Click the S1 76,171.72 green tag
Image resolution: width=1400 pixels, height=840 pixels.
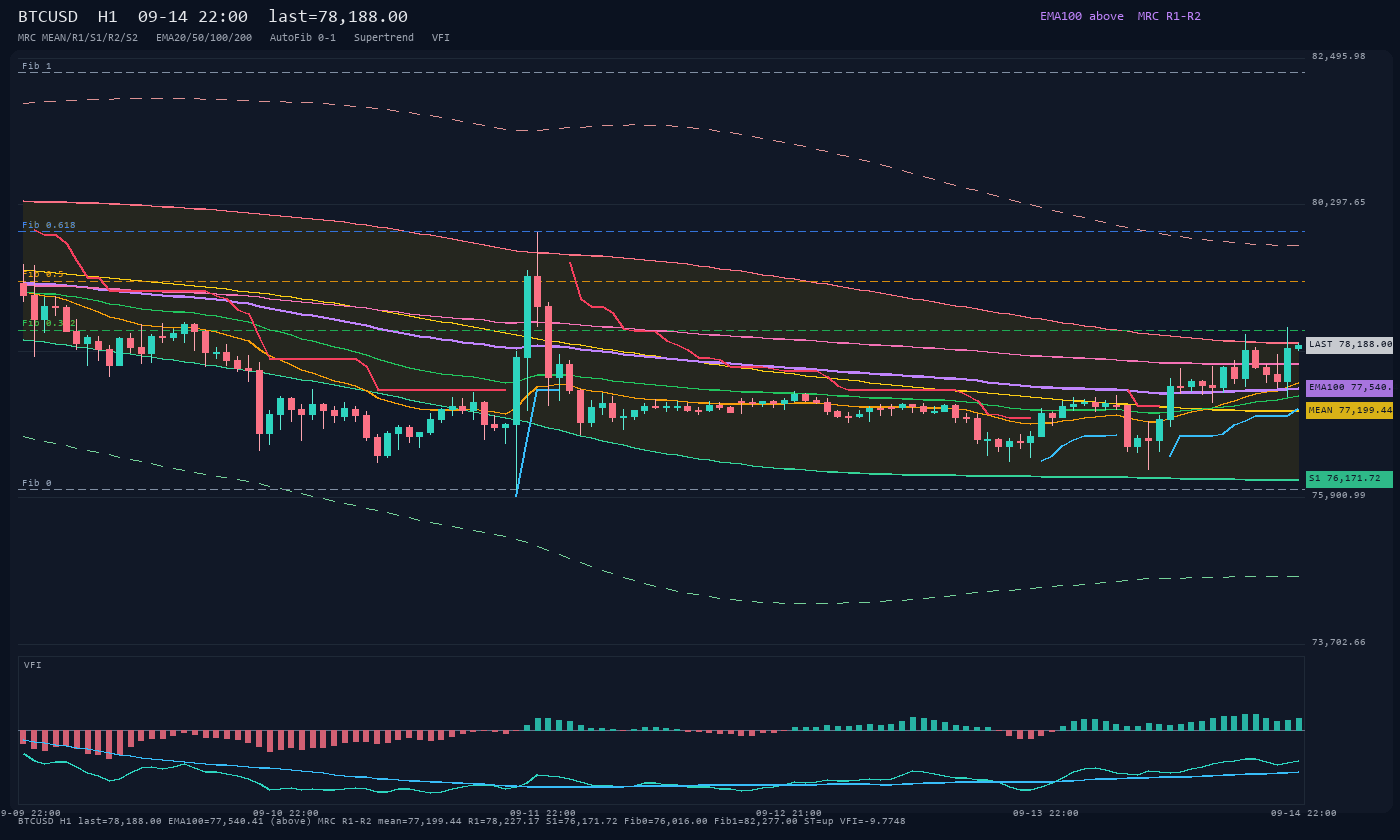(x=1349, y=479)
